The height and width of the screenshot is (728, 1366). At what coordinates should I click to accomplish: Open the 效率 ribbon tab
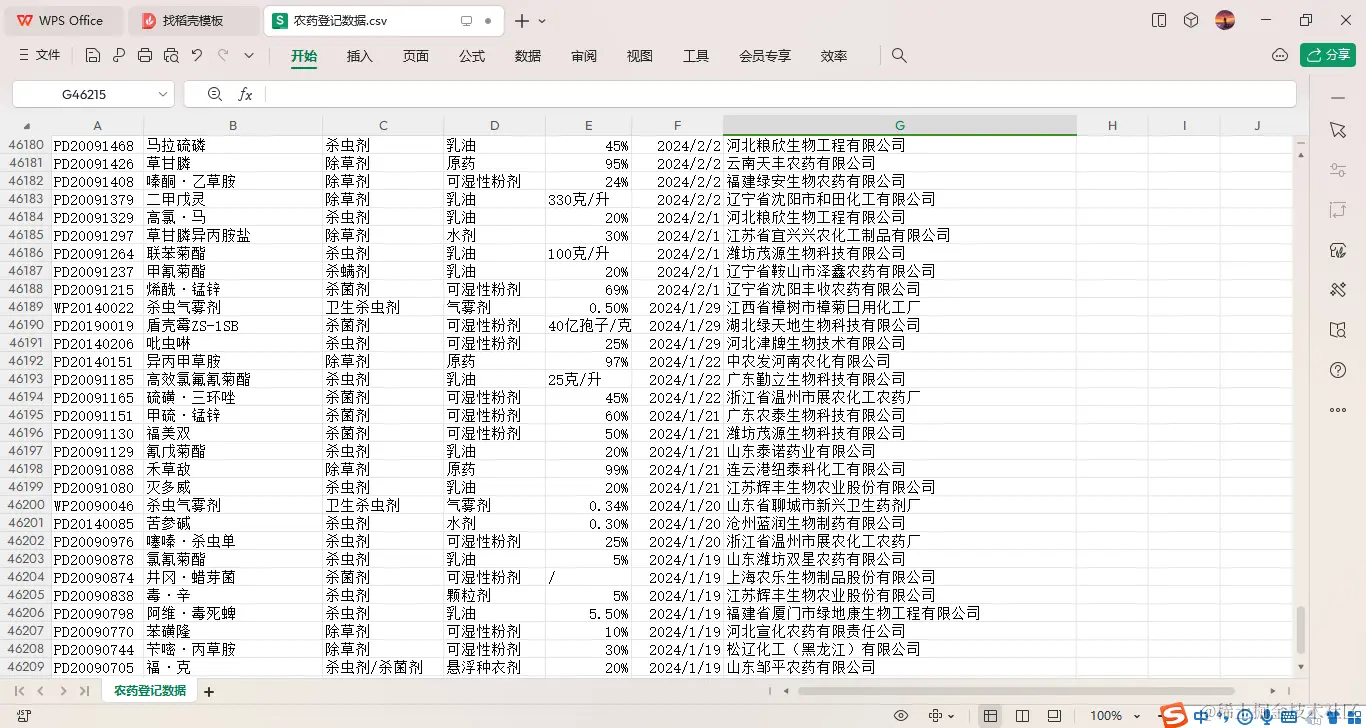834,56
